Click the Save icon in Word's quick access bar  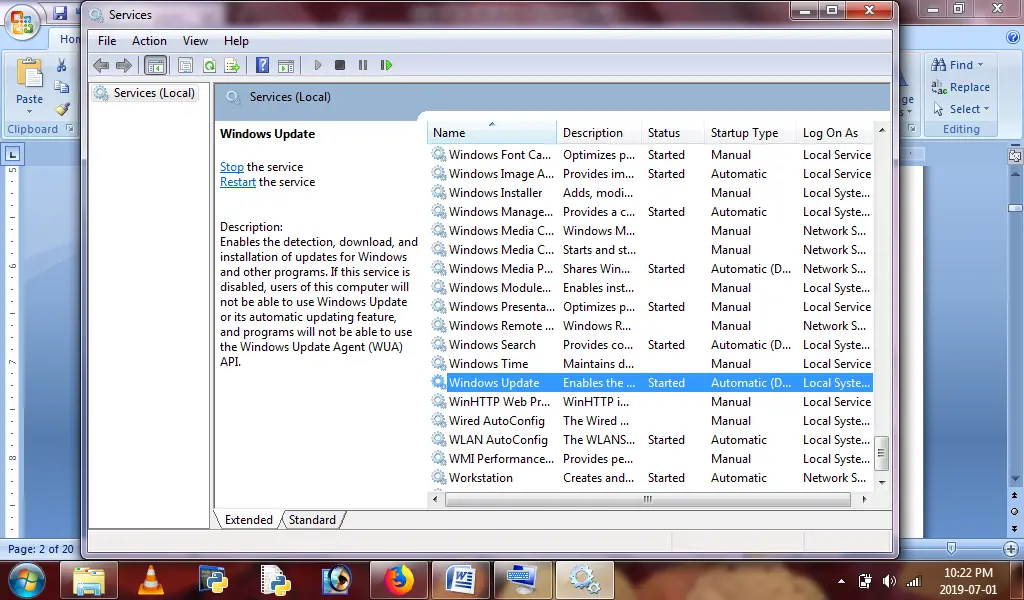pyautogui.click(x=60, y=12)
